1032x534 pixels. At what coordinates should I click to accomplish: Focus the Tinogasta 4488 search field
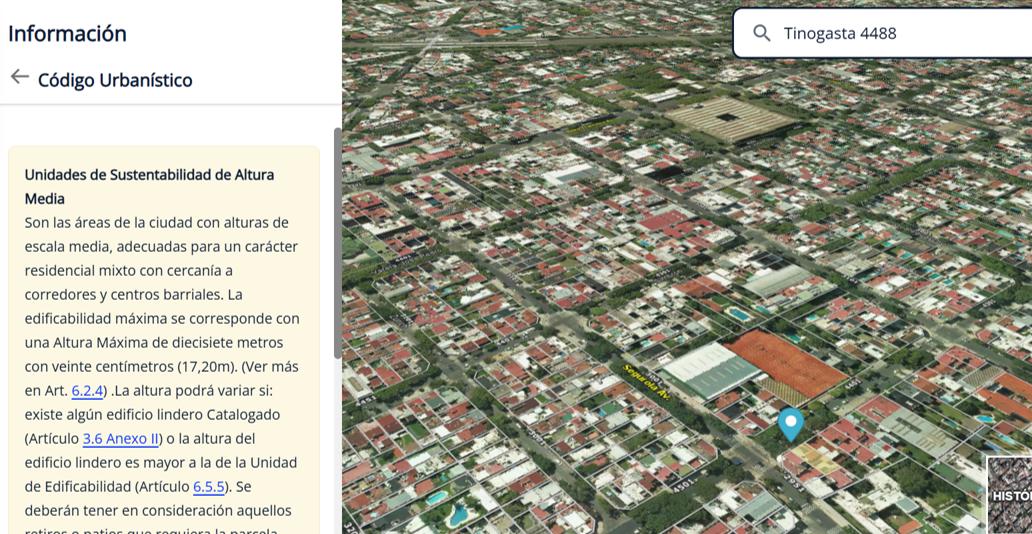tap(882, 34)
